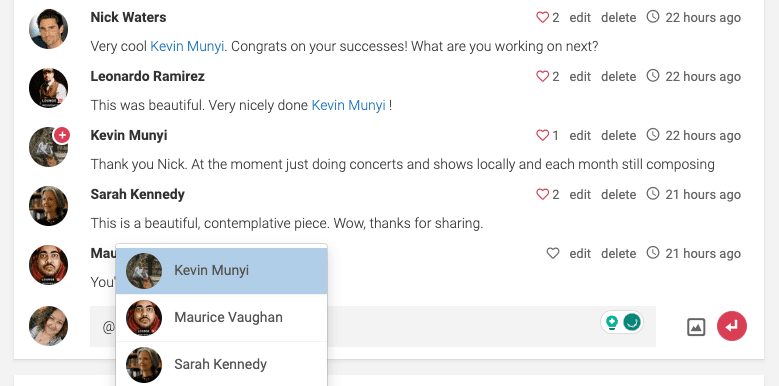Choose Maurice Vaughan from the mention list
The image size is (779, 386).
click(x=222, y=318)
